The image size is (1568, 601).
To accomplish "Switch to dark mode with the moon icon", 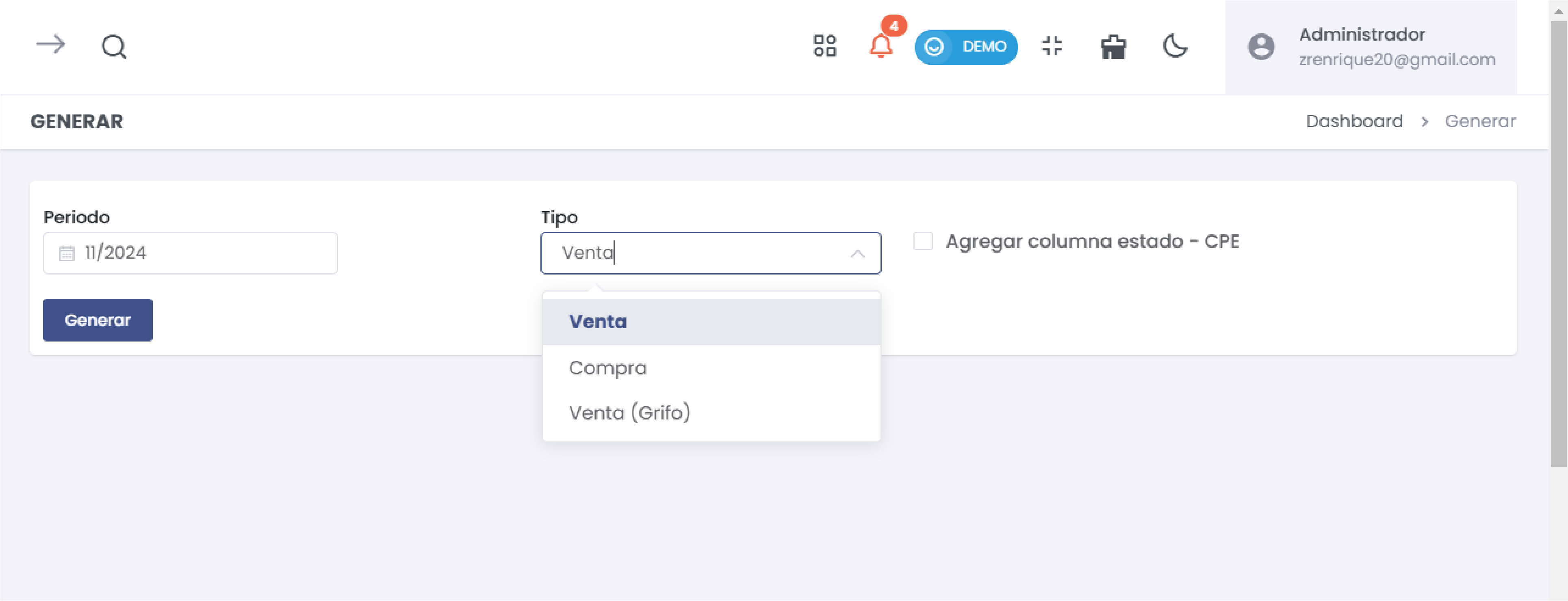I will [x=1174, y=46].
